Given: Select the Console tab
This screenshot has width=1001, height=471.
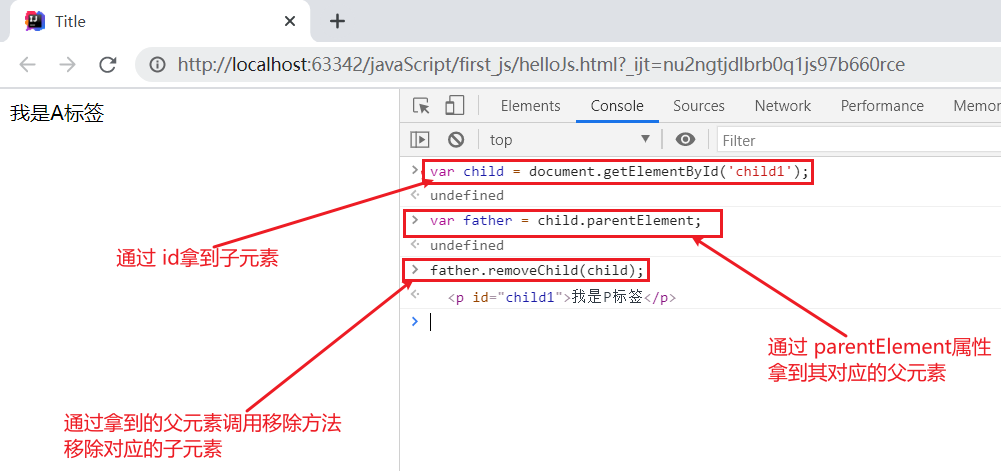Looking at the screenshot, I should point(617,106).
